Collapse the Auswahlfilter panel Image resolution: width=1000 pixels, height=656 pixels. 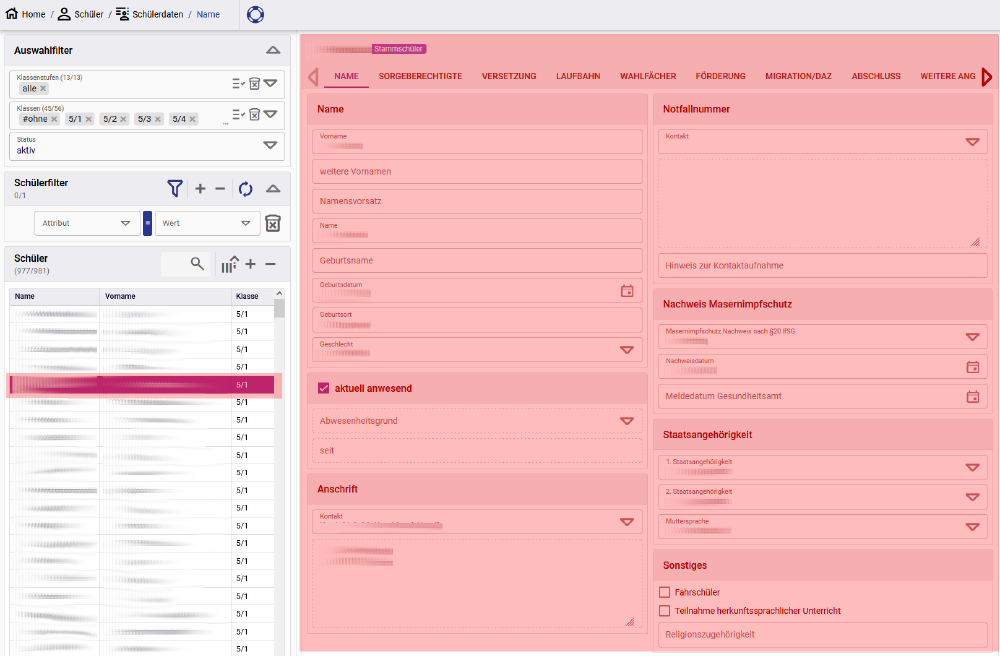pyautogui.click(x=273, y=50)
